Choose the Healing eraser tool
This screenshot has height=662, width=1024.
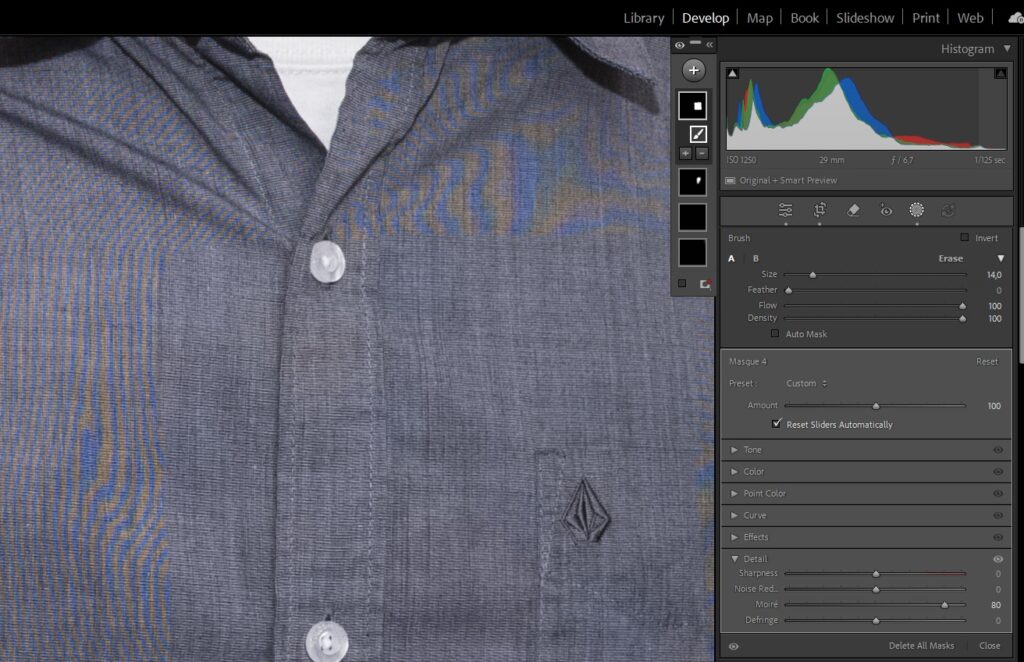coord(853,210)
